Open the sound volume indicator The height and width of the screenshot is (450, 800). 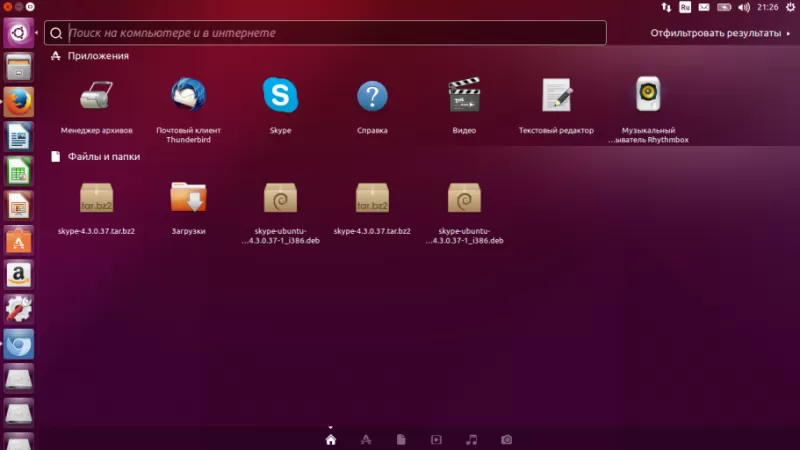pos(744,7)
